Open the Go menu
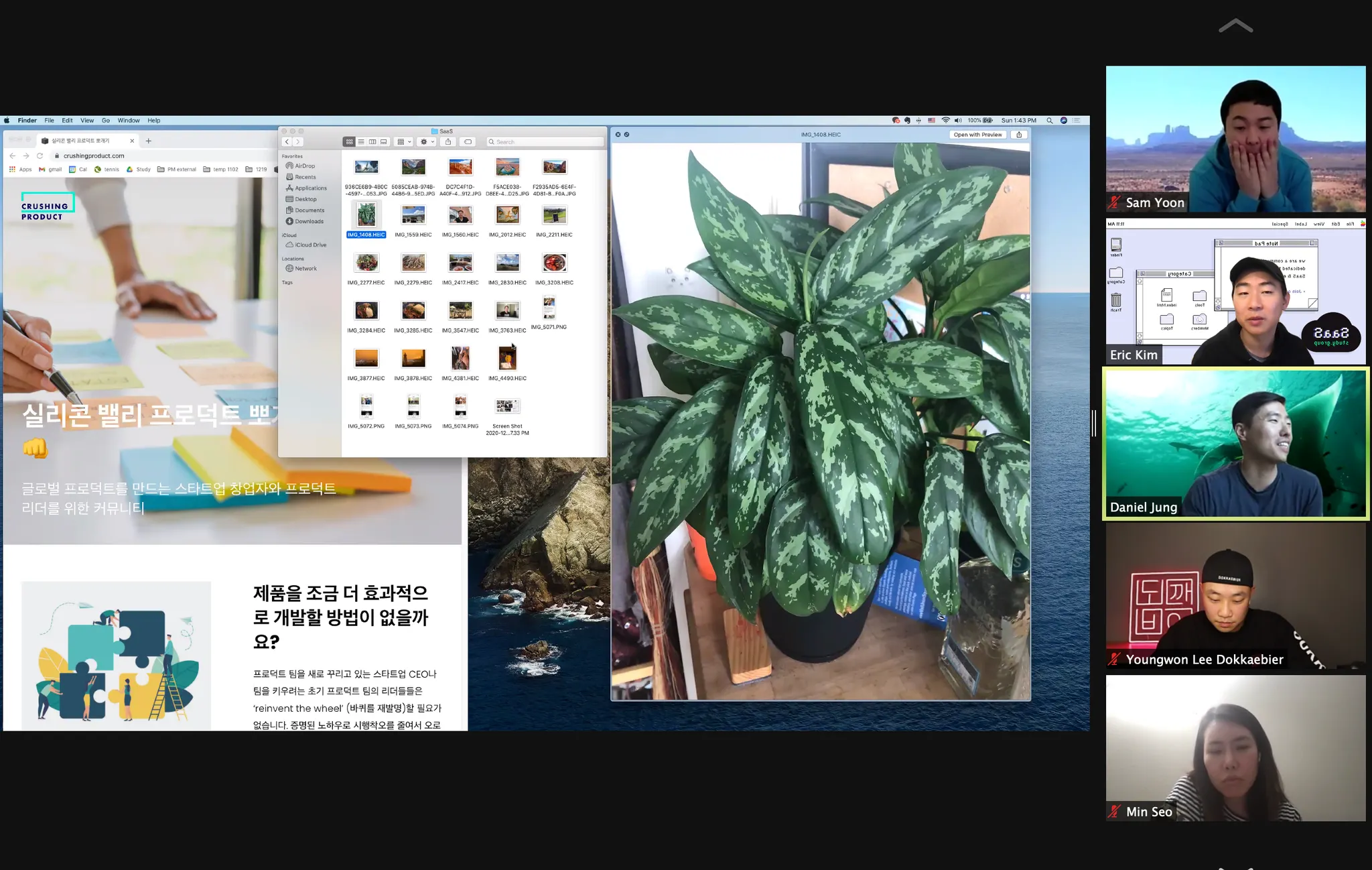The height and width of the screenshot is (870, 1372). click(106, 121)
